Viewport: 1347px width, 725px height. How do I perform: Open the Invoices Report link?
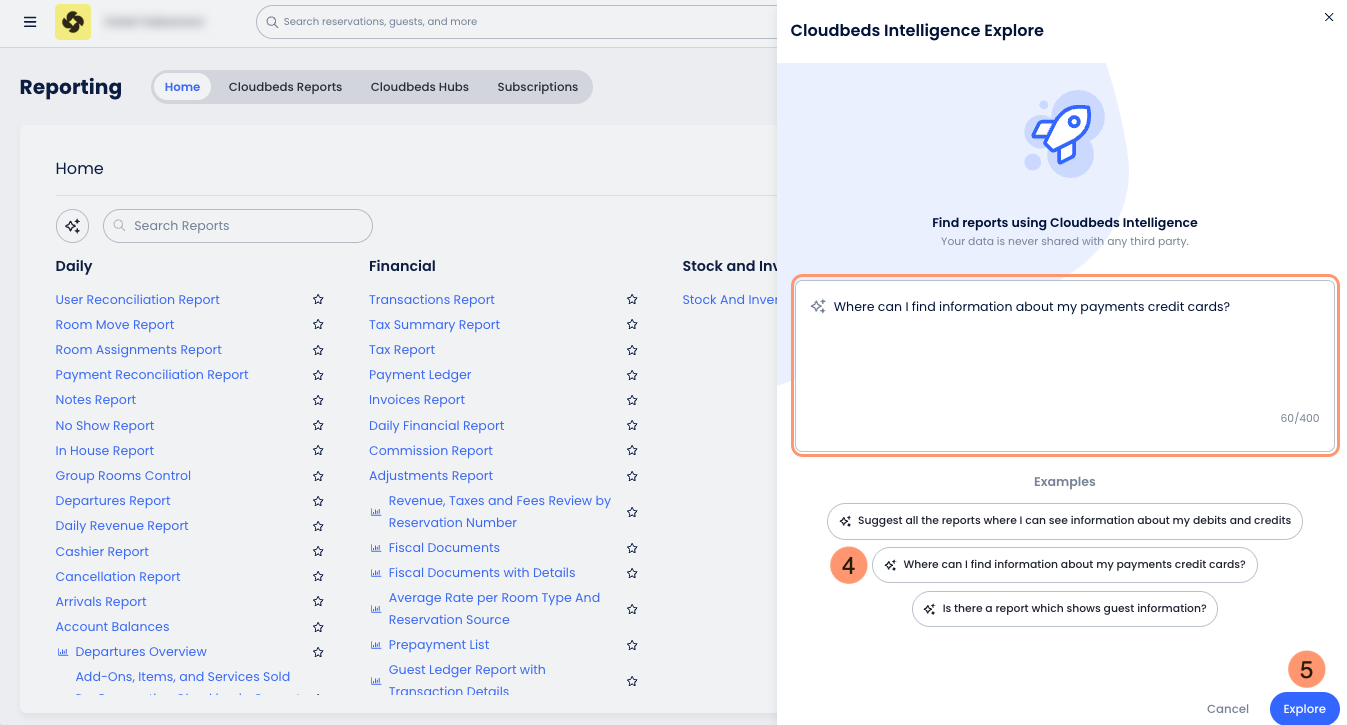[417, 400]
